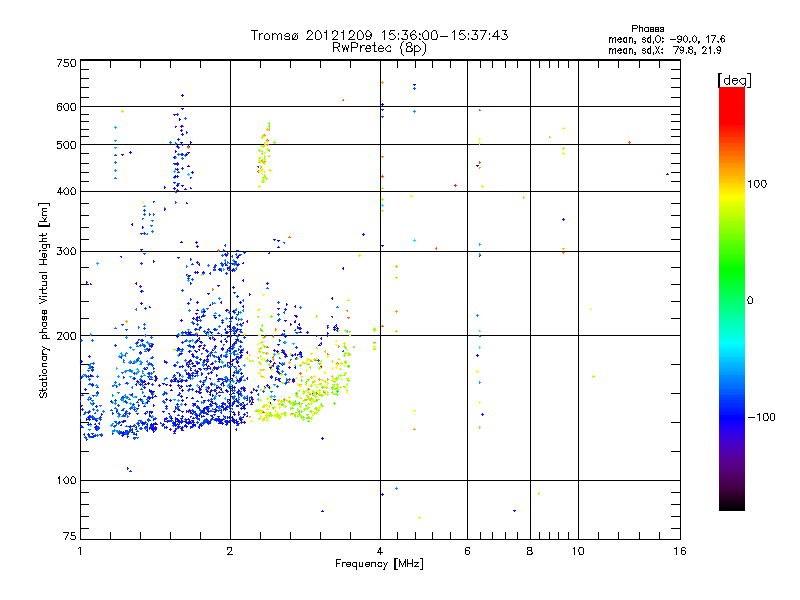The height and width of the screenshot is (600, 800).
Task: Click y-axis tick label "500"
Action: point(66,145)
